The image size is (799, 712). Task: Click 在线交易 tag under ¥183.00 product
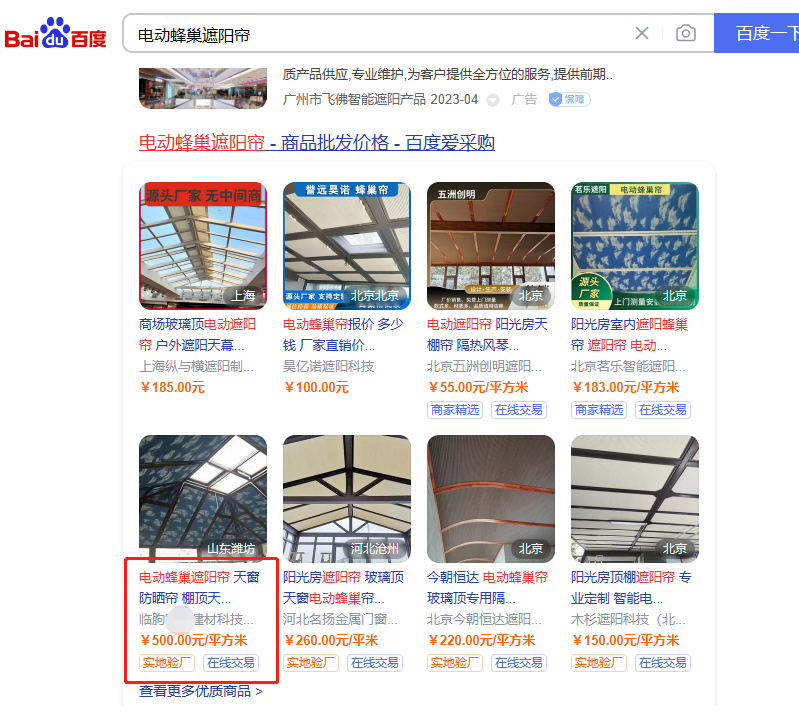[662, 410]
